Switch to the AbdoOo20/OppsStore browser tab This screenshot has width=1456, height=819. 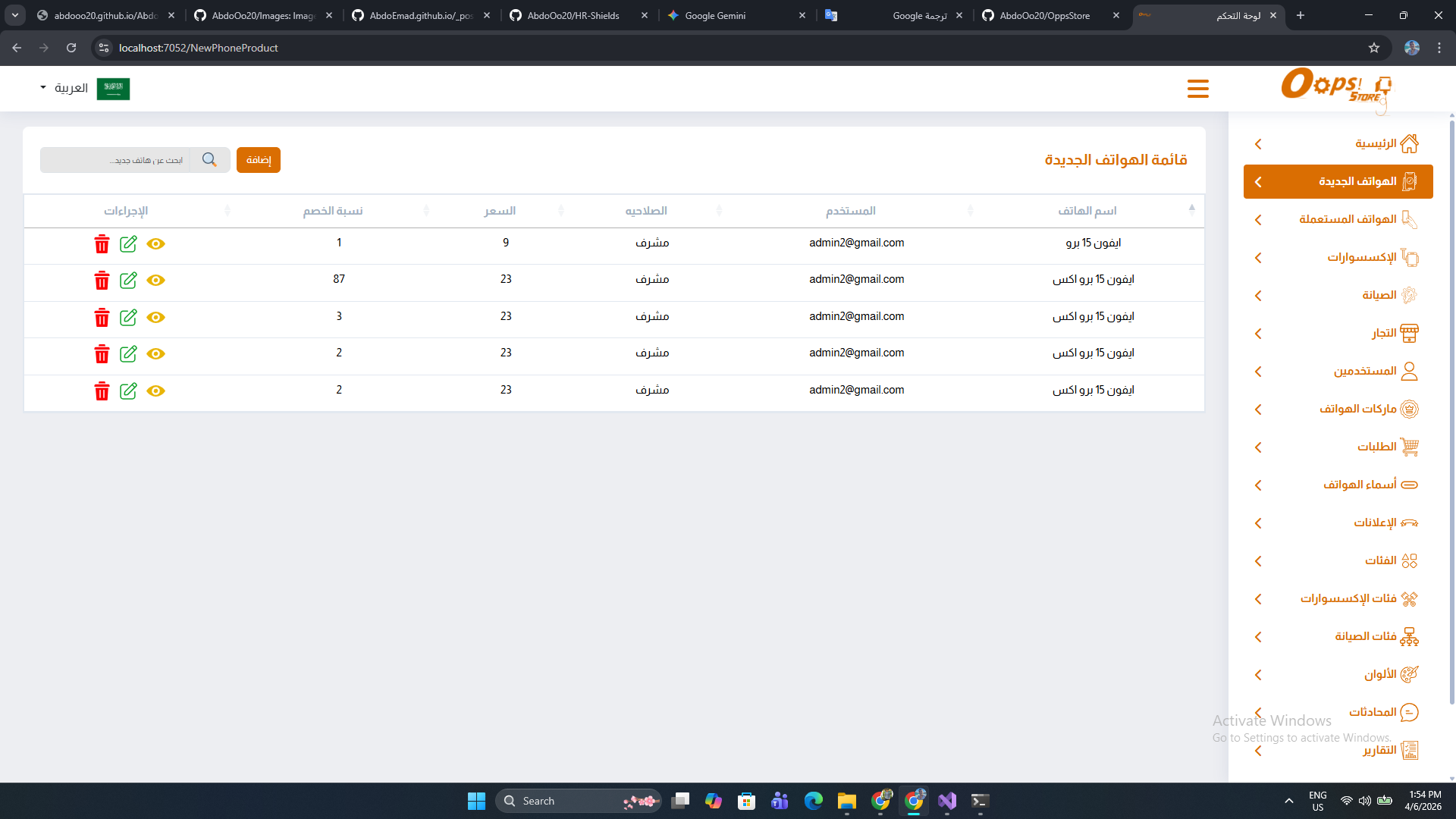tap(1044, 15)
